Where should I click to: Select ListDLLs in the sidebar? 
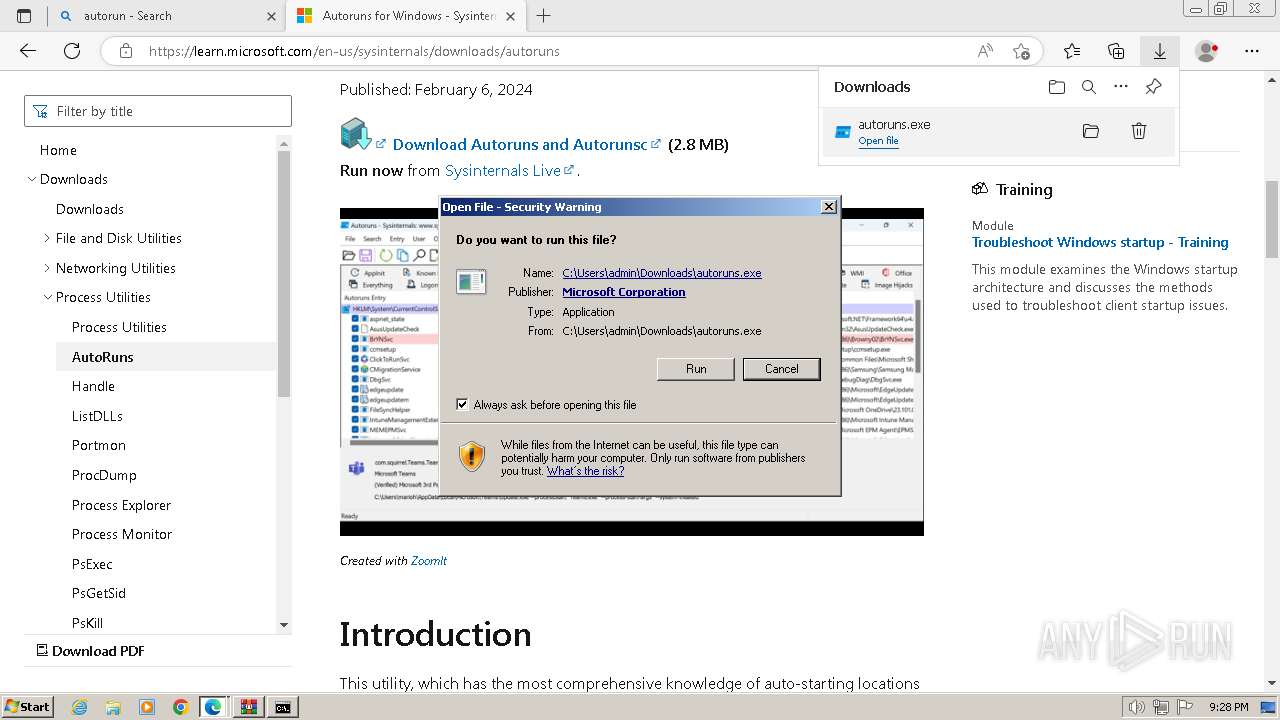pyautogui.click(x=97, y=416)
